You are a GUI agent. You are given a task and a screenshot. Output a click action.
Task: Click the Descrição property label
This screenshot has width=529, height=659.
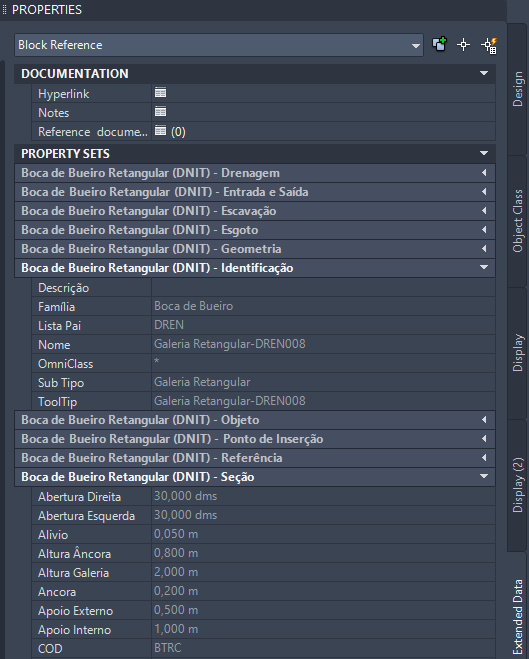[x=63, y=288]
